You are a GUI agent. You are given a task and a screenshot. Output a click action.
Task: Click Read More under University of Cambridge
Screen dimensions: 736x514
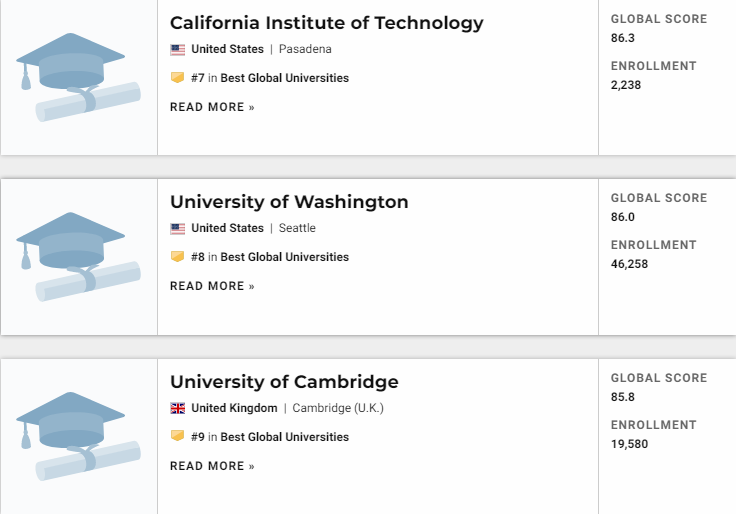click(x=212, y=466)
